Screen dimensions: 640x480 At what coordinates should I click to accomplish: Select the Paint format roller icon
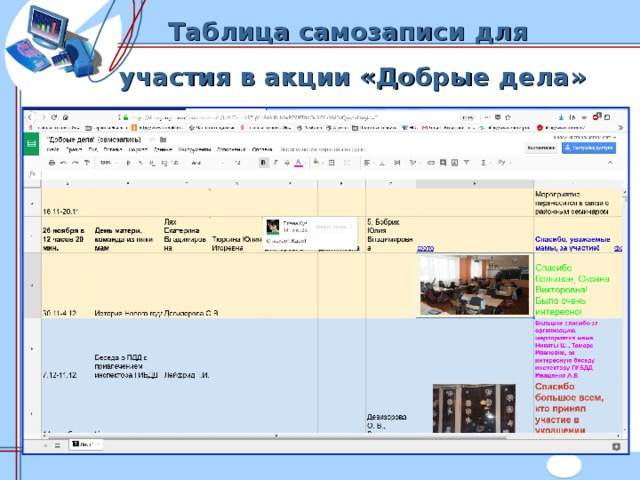coord(87,163)
